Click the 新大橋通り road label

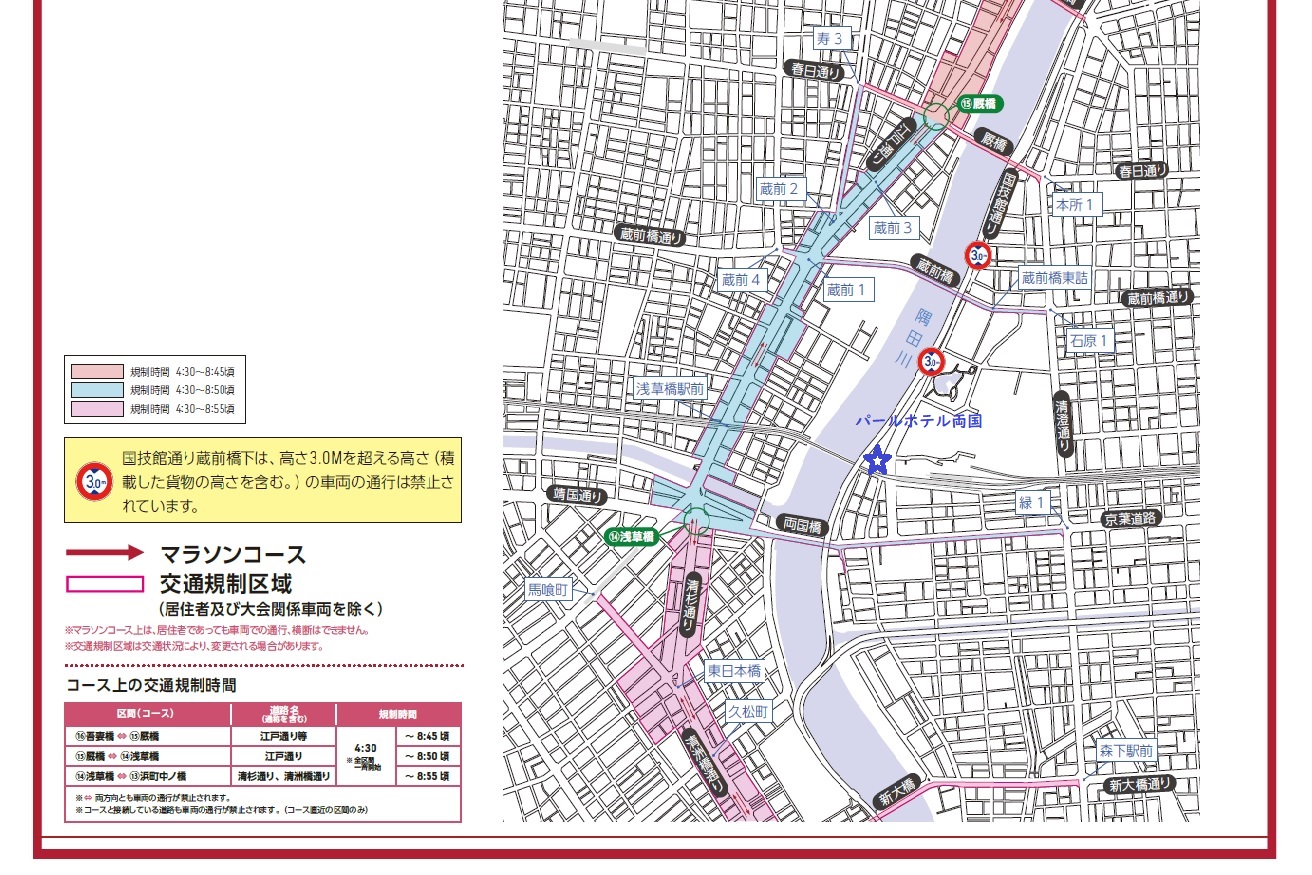tap(1140, 785)
